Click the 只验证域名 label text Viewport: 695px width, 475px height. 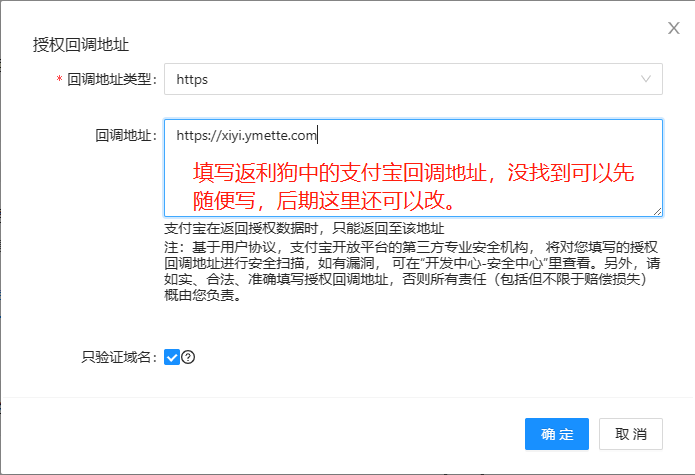(118, 357)
